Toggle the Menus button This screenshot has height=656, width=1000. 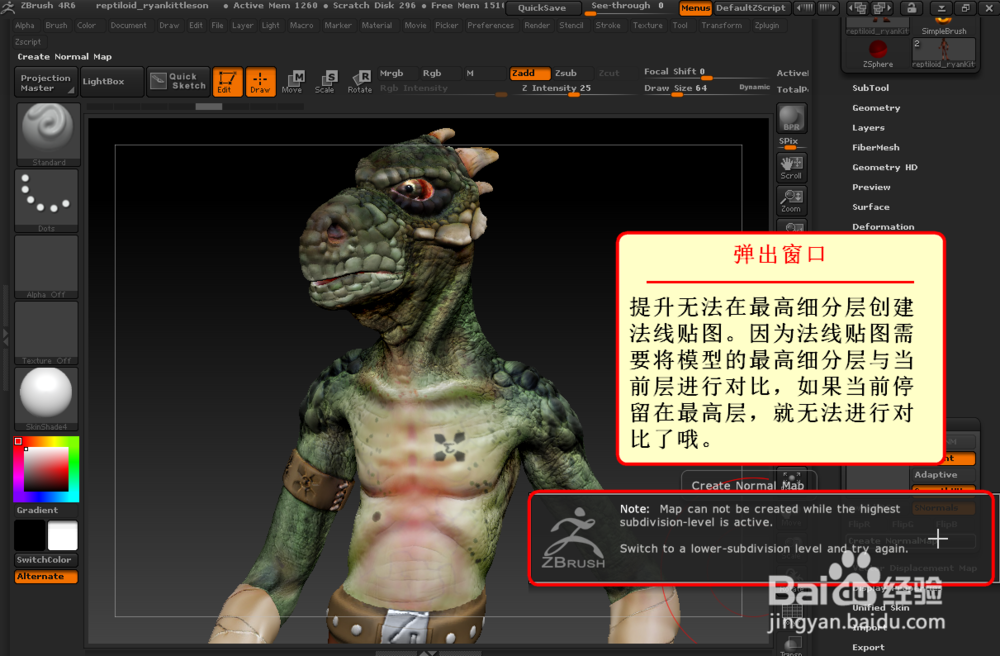(695, 8)
